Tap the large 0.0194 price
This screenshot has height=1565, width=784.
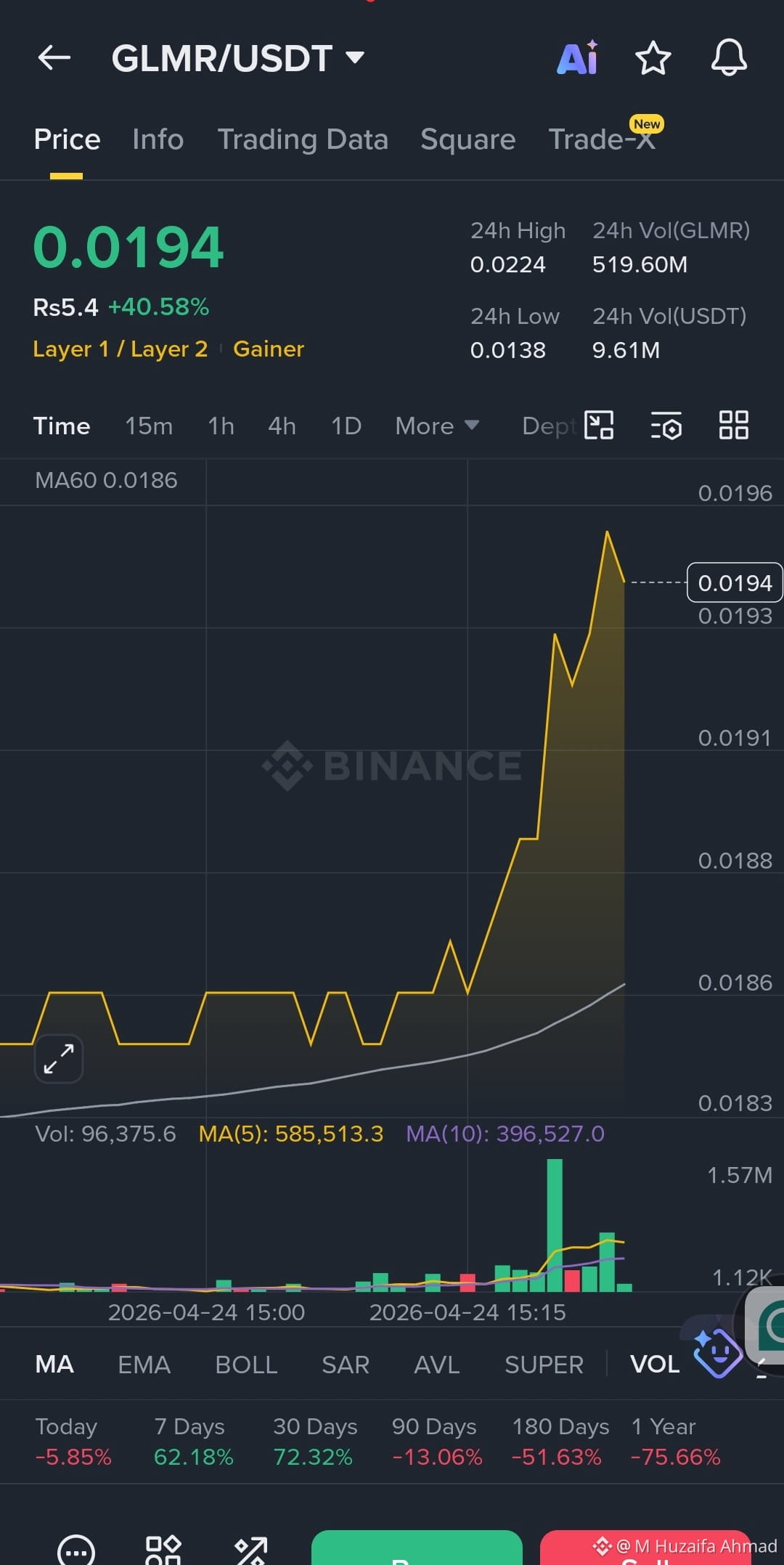(128, 248)
